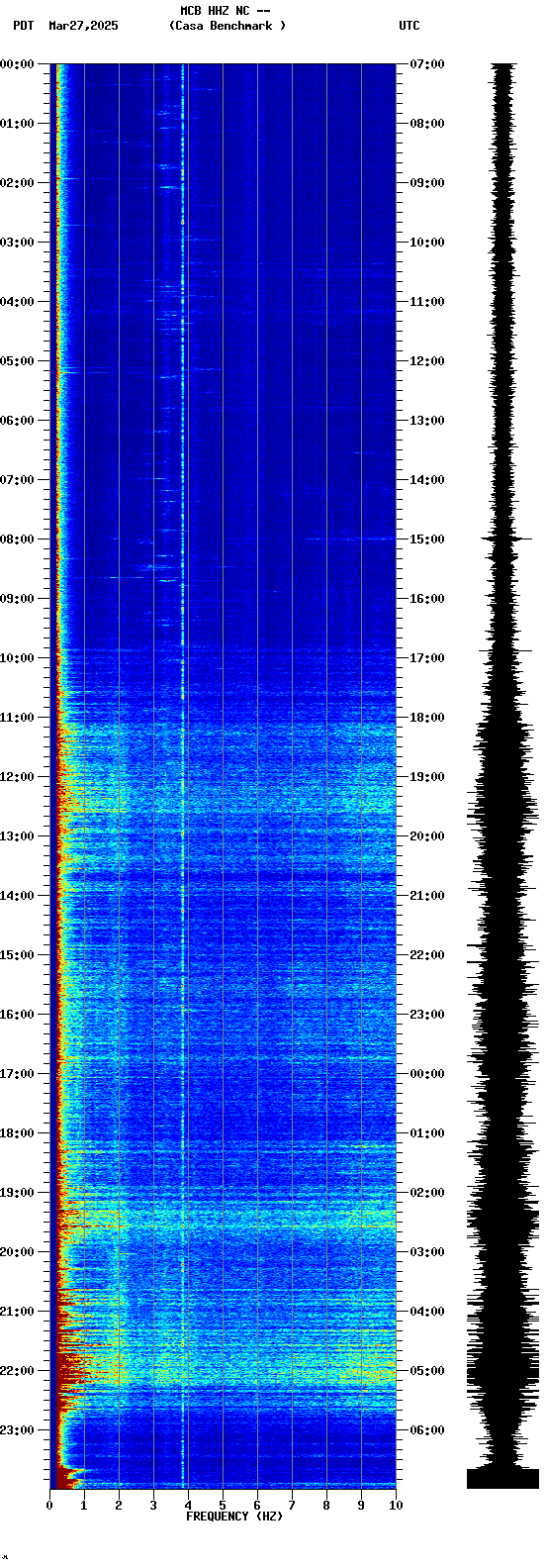Click the '7' frequency tick label
546x1568 pixels.
(x=292, y=1506)
